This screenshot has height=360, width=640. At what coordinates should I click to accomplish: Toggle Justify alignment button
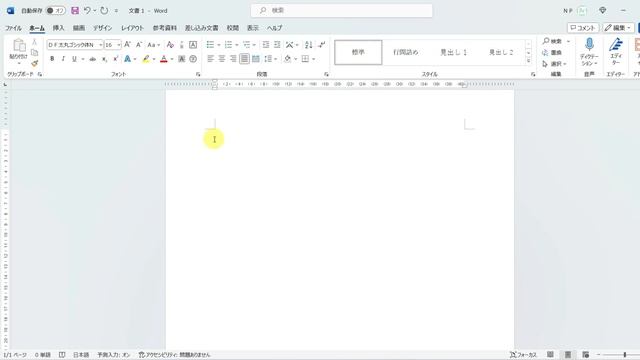(x=244, y=59)
